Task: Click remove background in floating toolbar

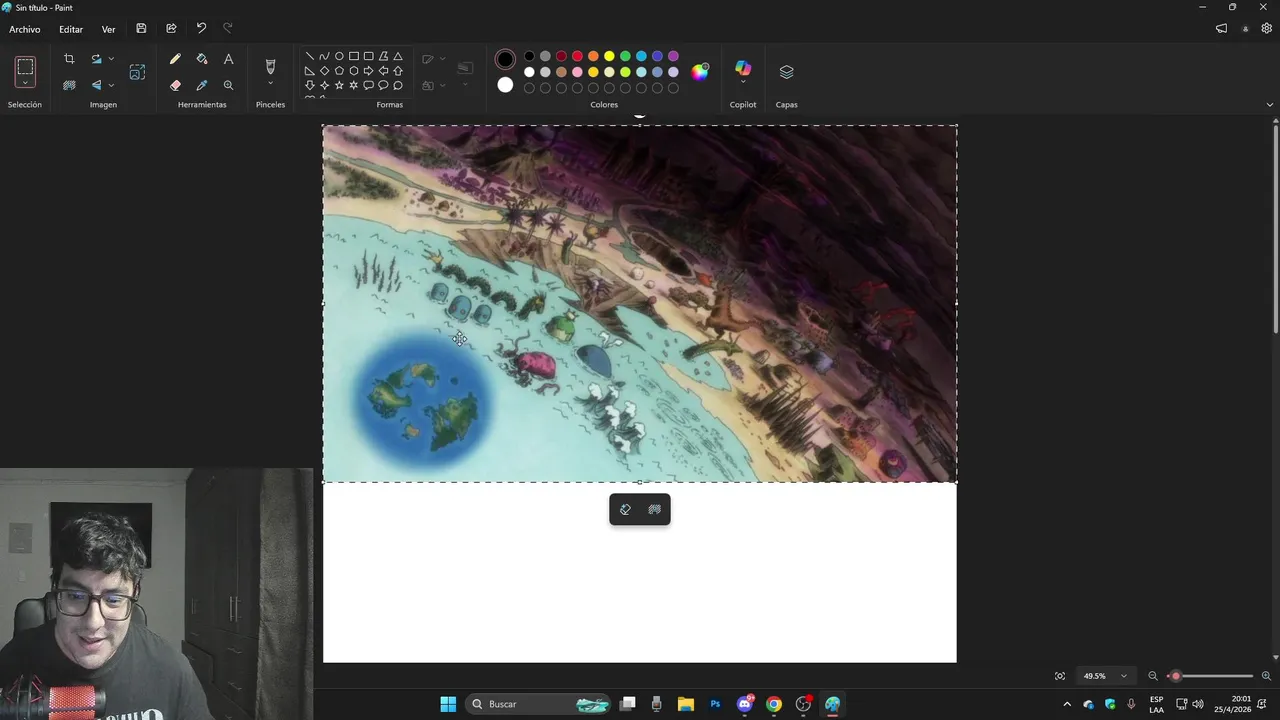Action: point(654,510)
